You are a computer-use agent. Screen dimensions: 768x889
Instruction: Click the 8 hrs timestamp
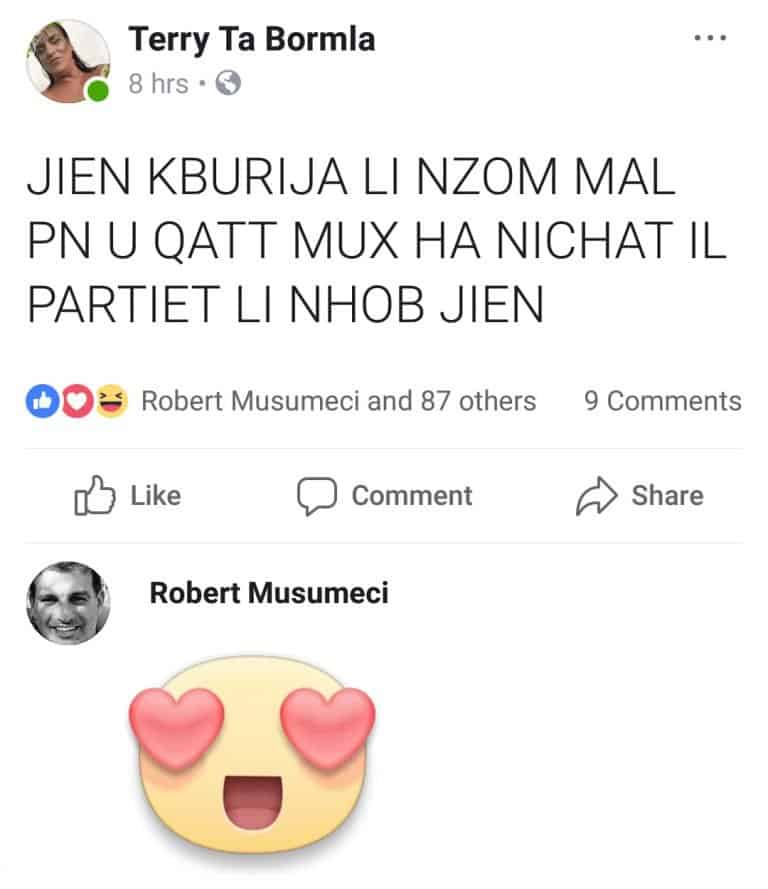(158, 84)
